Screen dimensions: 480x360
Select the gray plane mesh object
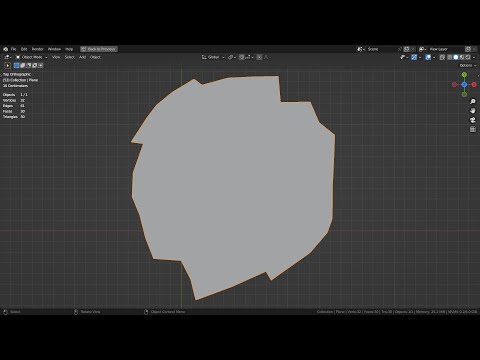point(233,187)
